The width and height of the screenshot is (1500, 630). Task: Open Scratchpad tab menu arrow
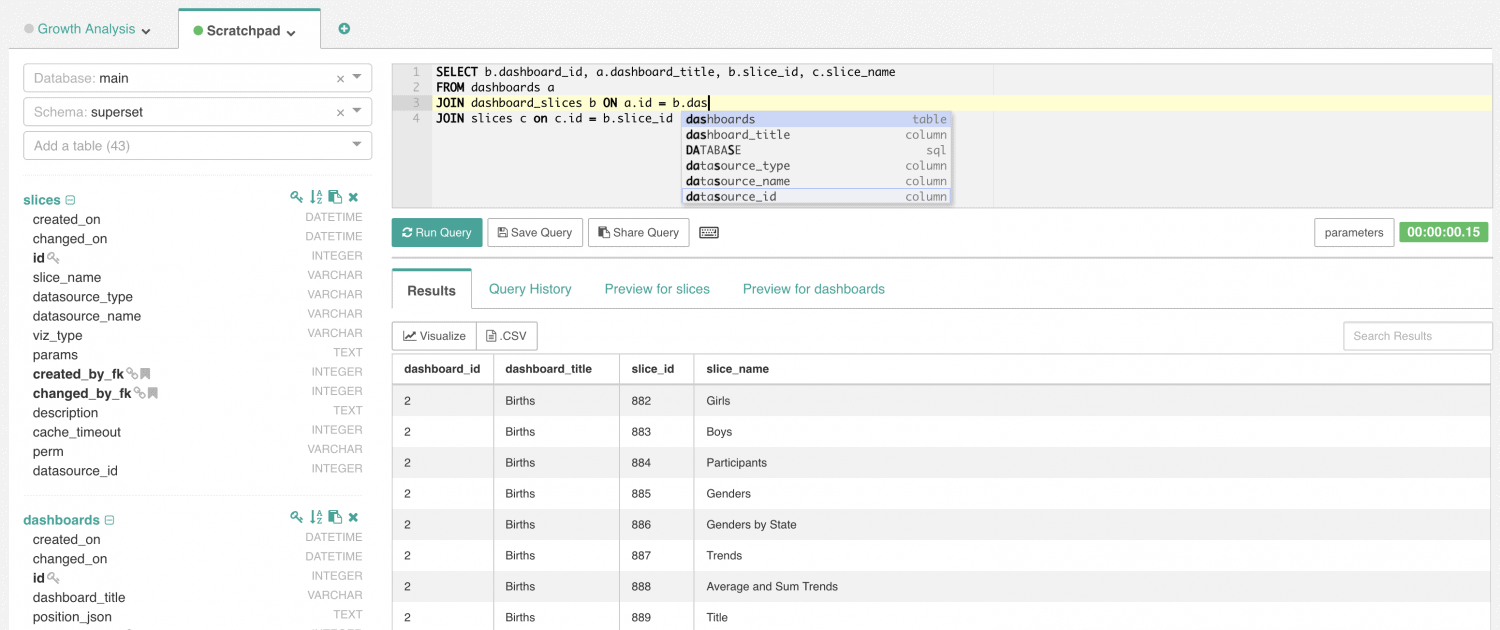click(291, 32)
